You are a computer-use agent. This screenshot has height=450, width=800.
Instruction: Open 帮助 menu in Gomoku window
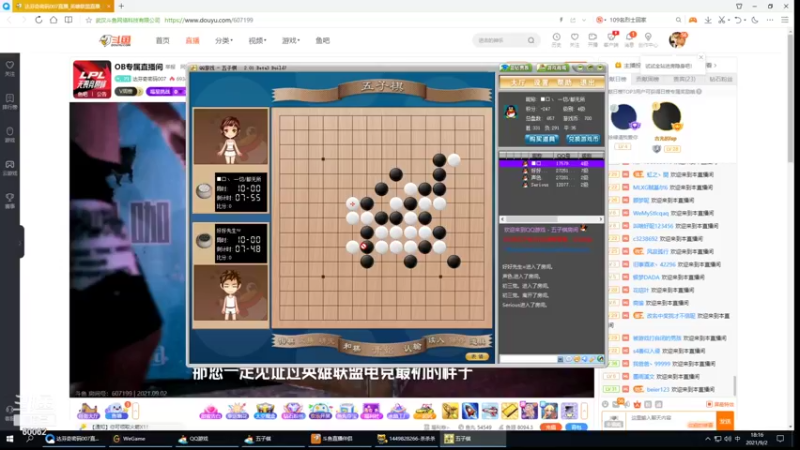pos(564,82)
